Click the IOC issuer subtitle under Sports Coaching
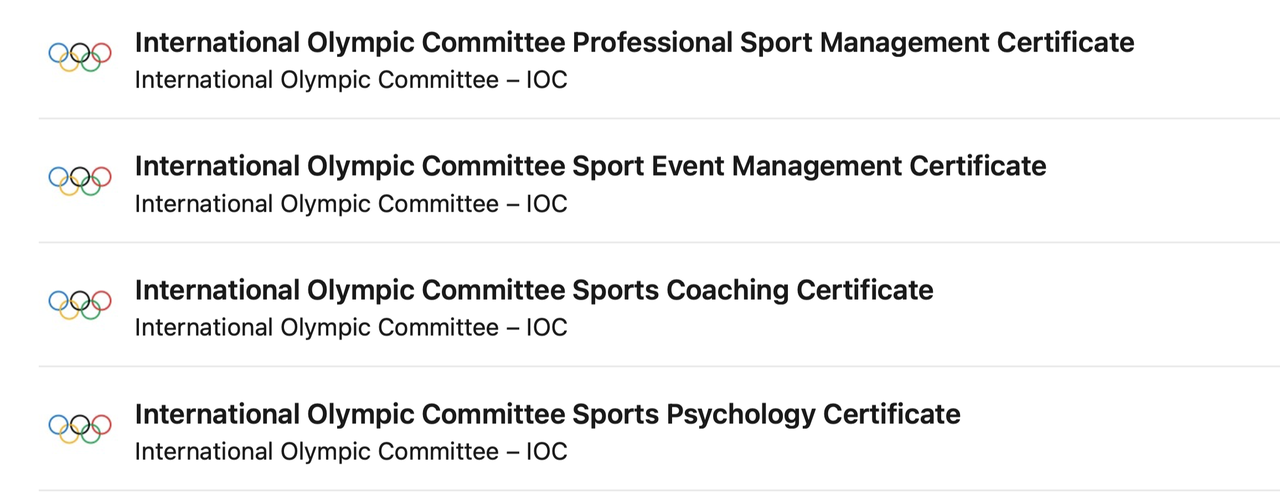1280x492 pixels. 350,328
